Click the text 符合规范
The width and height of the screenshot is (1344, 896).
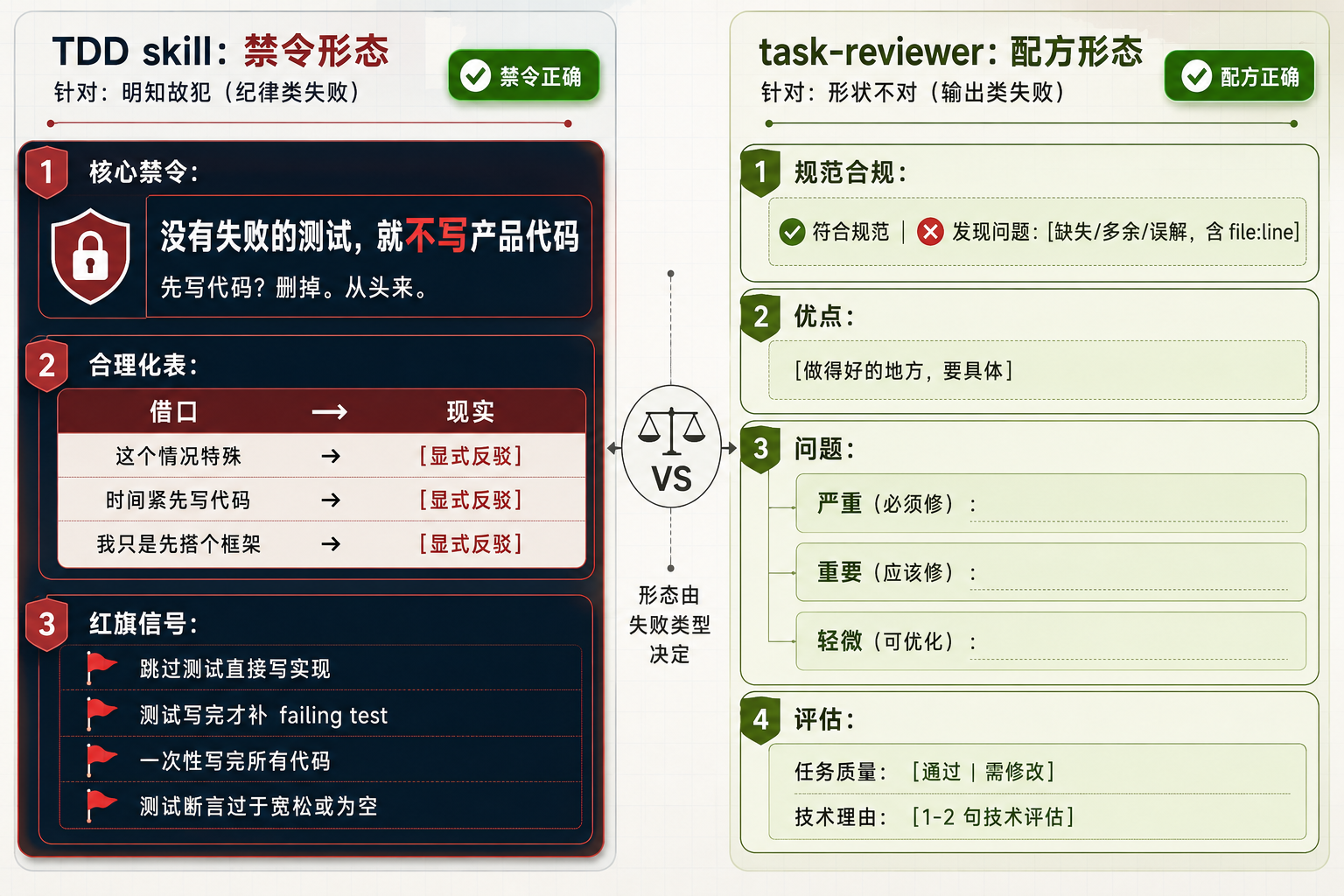tap(850, 232)
